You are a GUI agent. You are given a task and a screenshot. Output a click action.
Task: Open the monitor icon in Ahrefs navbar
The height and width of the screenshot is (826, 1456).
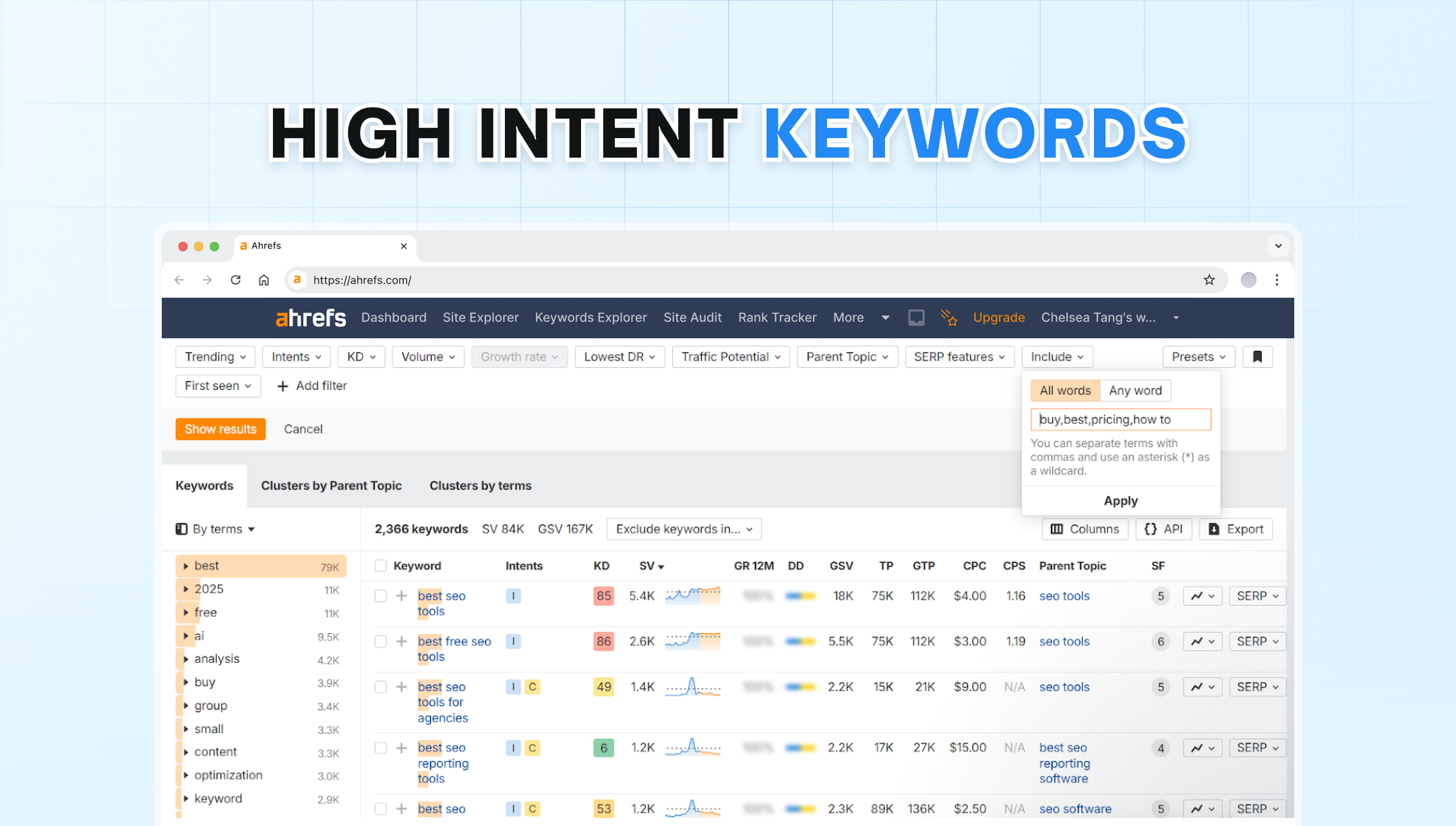coord(916,317)
